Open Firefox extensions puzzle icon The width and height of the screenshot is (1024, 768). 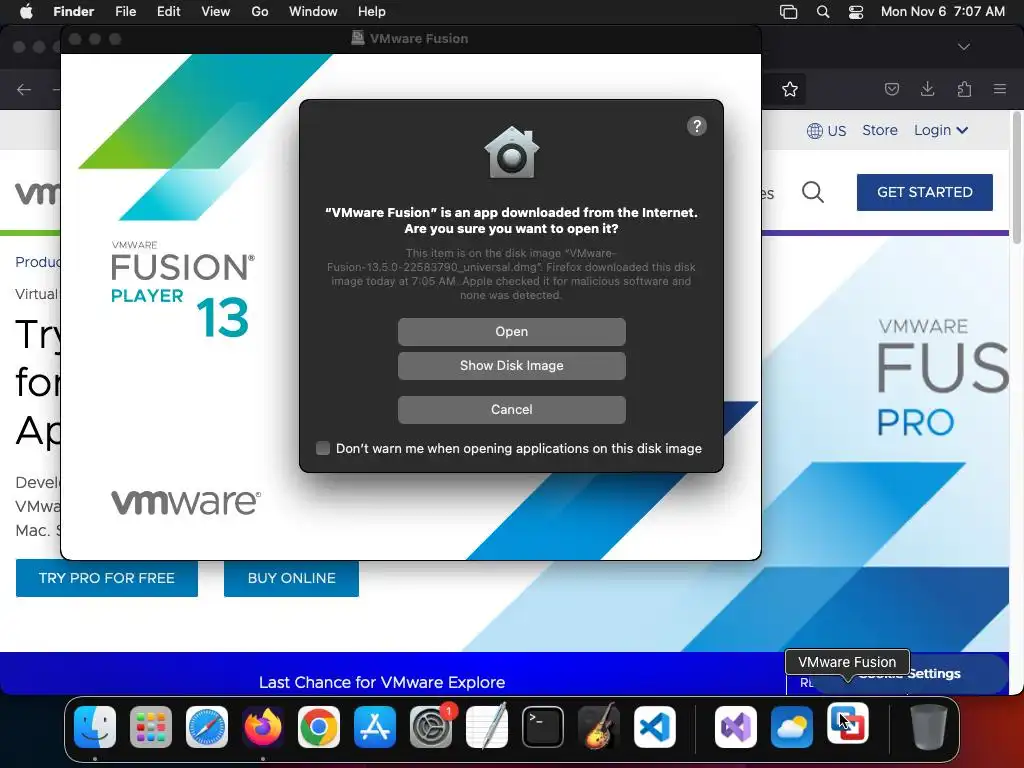click(x=964, y=89)
